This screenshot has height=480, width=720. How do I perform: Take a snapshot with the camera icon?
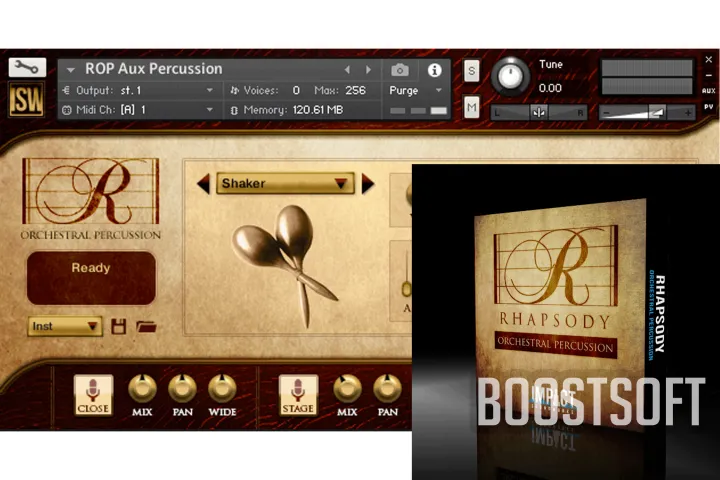tap(400, 70)
